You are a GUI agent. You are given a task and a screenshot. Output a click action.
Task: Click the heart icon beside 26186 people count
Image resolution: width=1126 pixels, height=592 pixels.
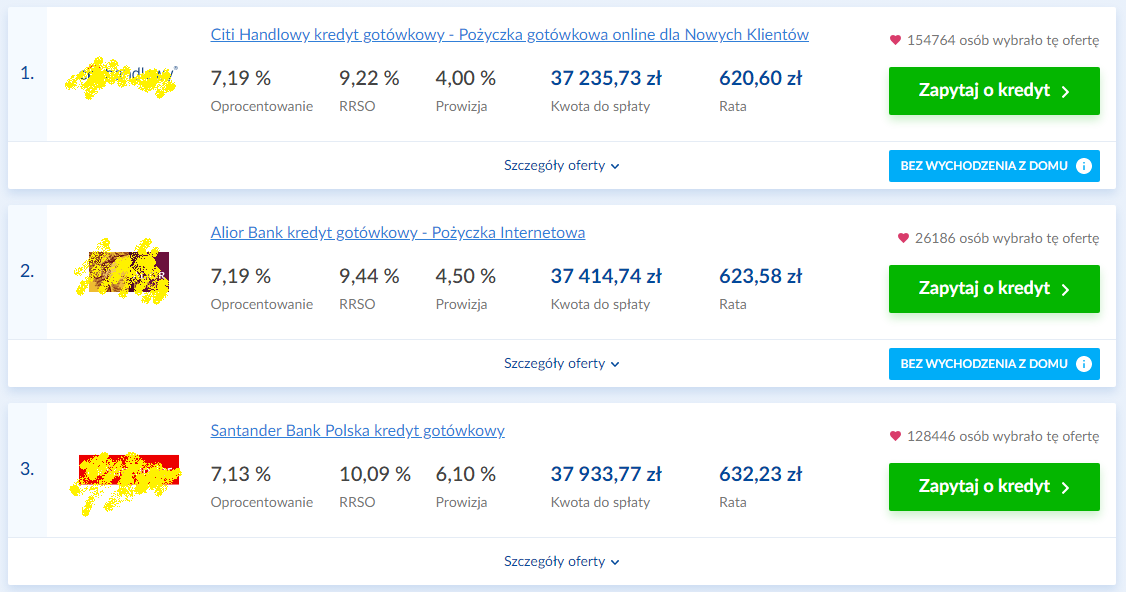(x=903, y=239)
